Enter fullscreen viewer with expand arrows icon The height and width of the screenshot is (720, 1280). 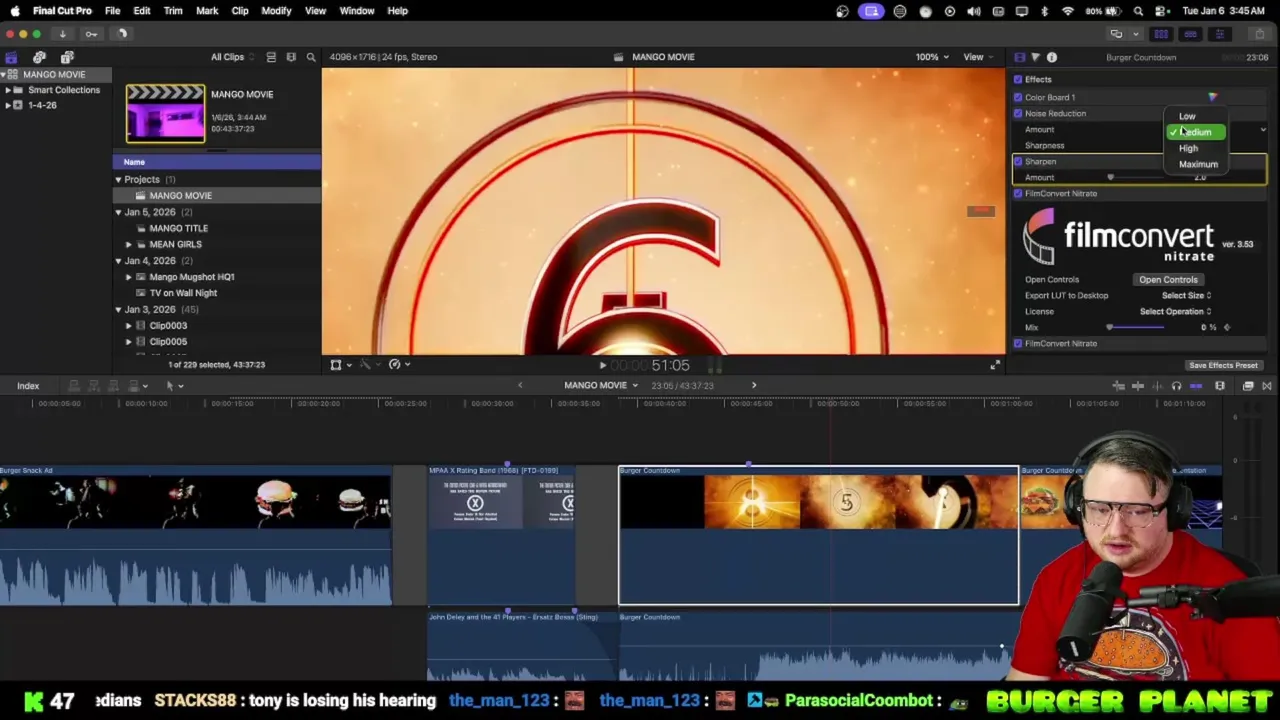tap(994, 365)
